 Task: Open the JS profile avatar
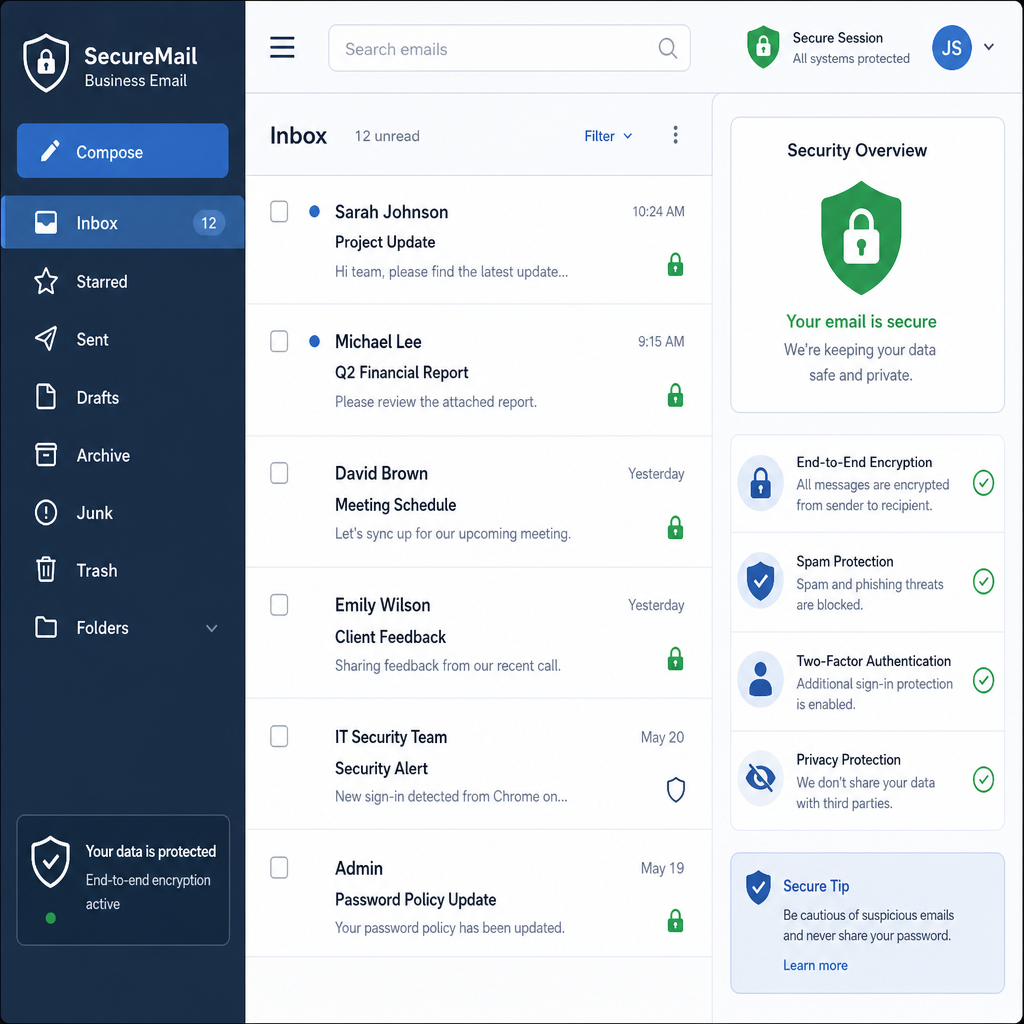952,48
